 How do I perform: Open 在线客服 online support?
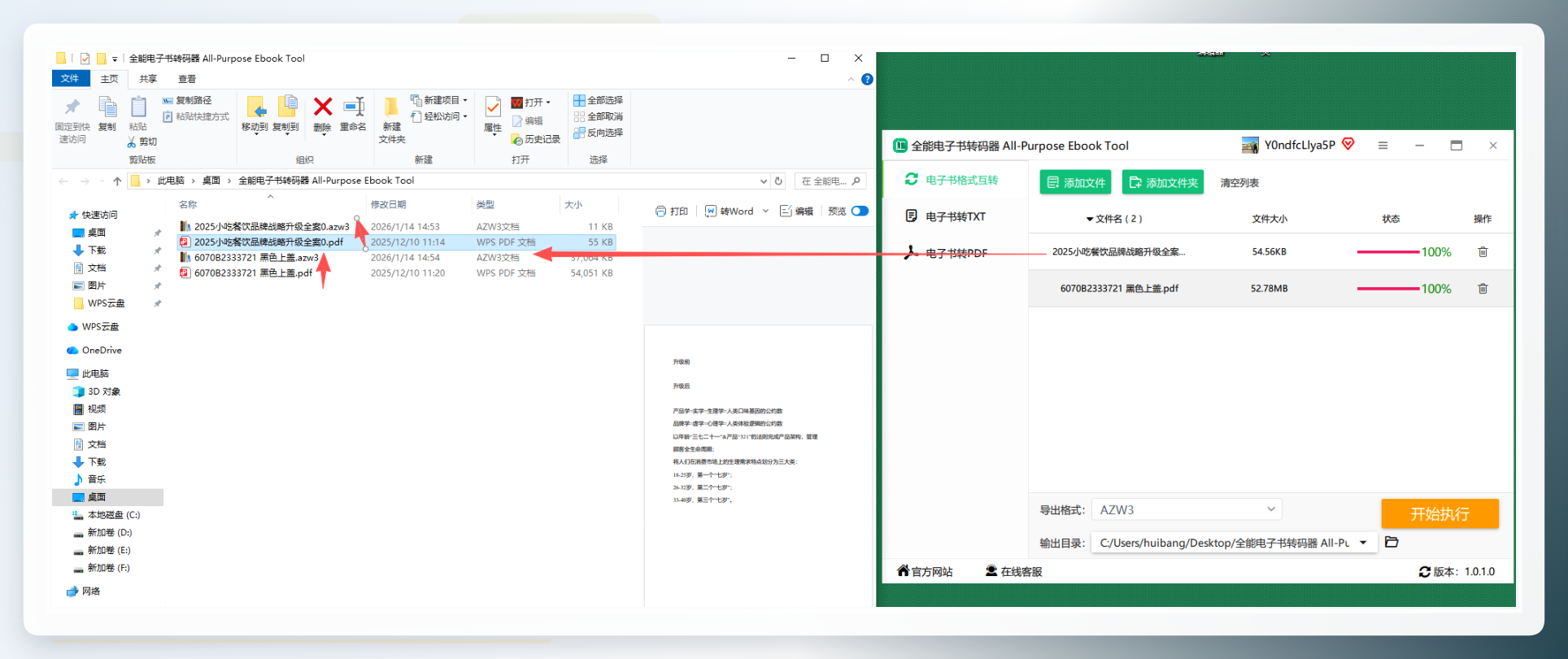tap(1014, 571)
